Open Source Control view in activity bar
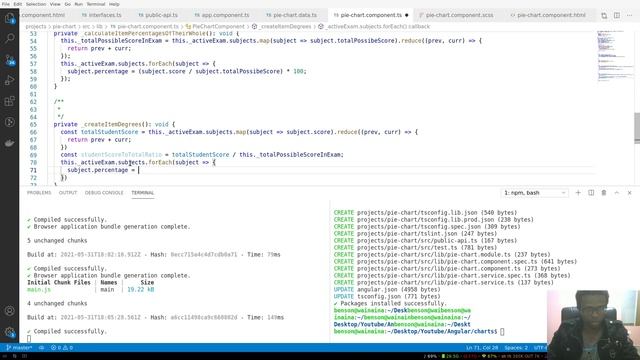This screenshot has width=640, height=360. (x=9, y=60)
